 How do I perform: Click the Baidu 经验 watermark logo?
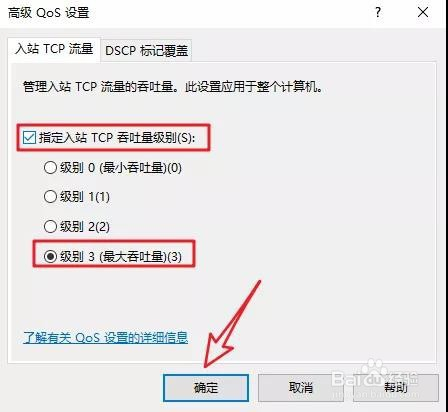pyautogui.click(x=375, y=377)
